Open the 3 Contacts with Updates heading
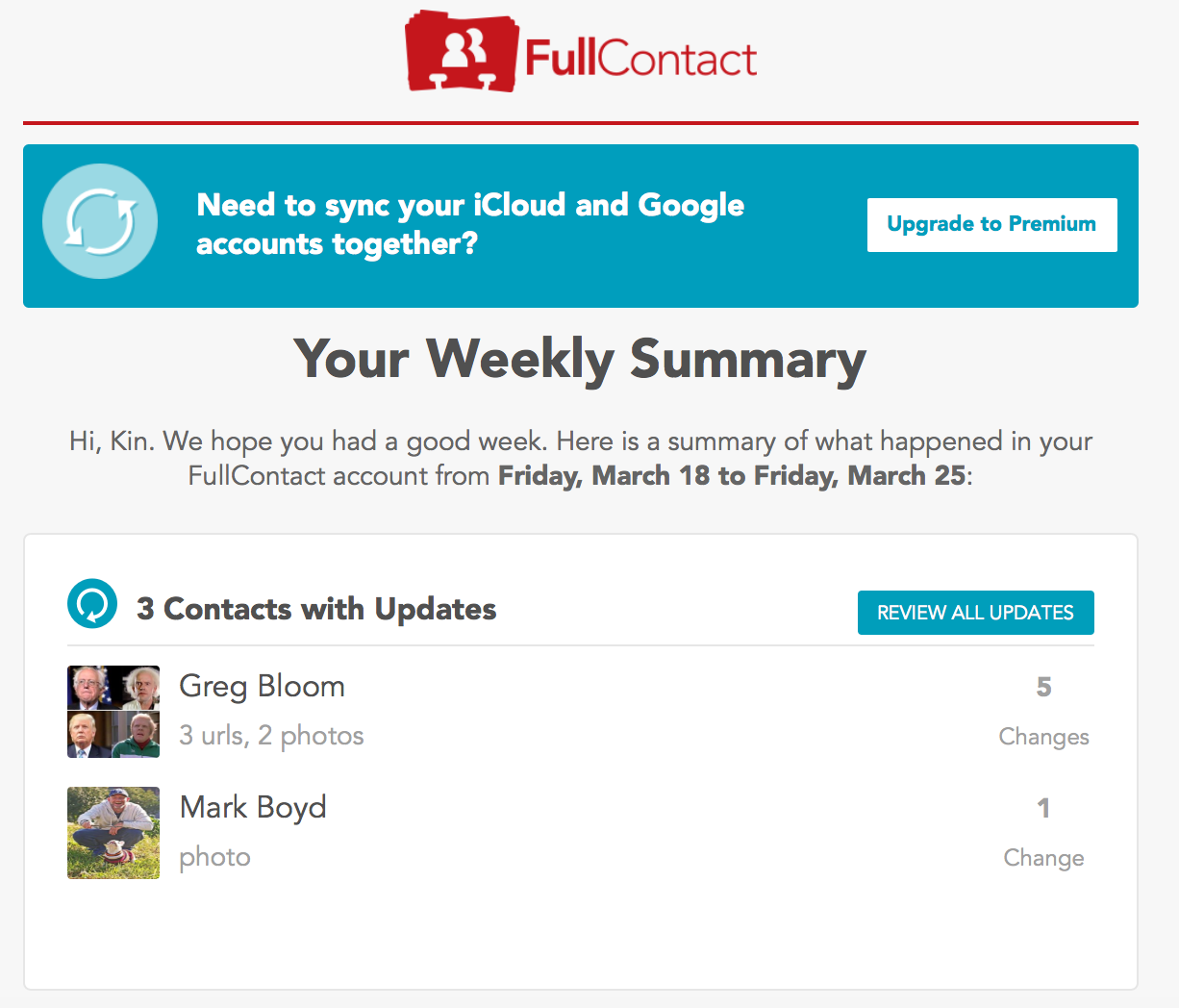This screenshot has height=1008, width=1179. 316,609
